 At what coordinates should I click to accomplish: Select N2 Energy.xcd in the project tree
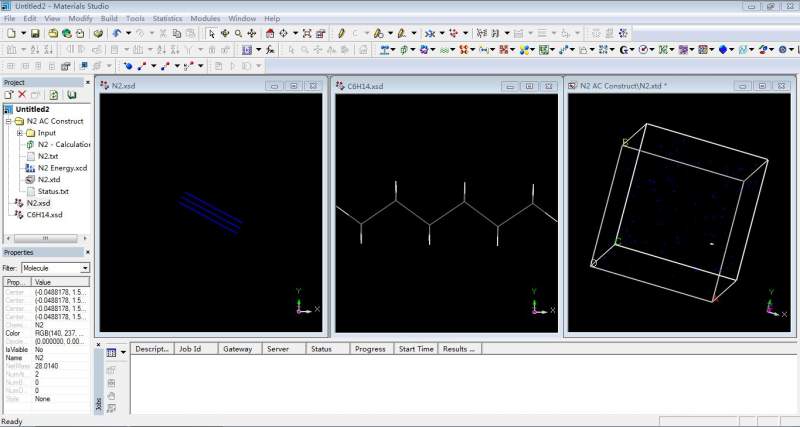tap(62, 168)
